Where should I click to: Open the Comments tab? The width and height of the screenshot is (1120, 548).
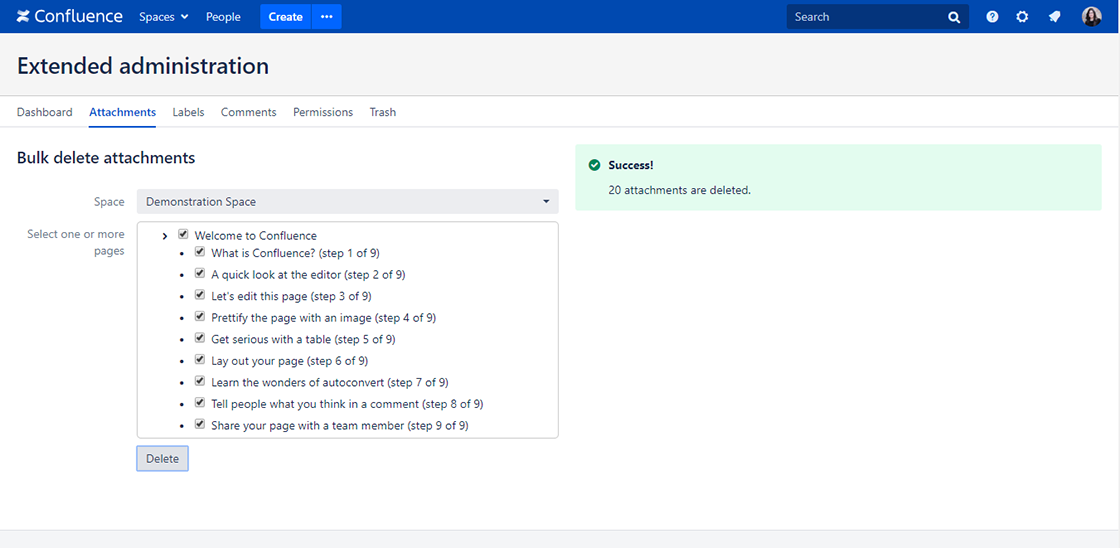tap(249, 112)
